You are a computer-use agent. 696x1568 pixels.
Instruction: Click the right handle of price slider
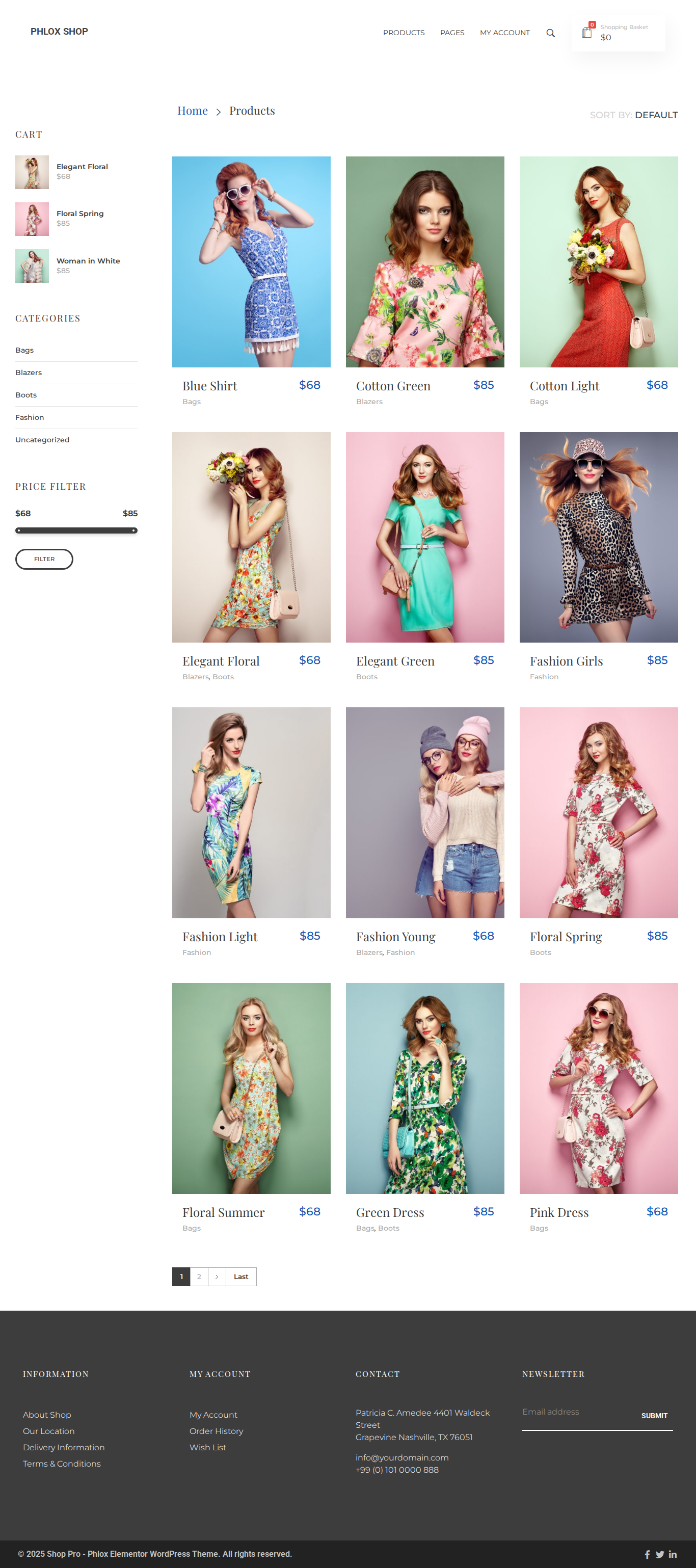coord(133,530)
